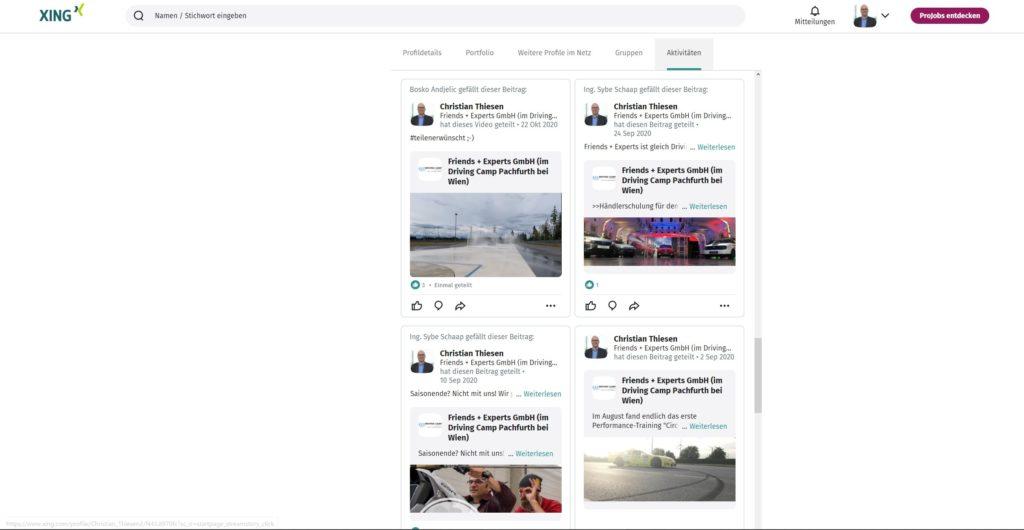Click the activity feed scrollbar thumb

pyautogui.click(x=758, y=375)
